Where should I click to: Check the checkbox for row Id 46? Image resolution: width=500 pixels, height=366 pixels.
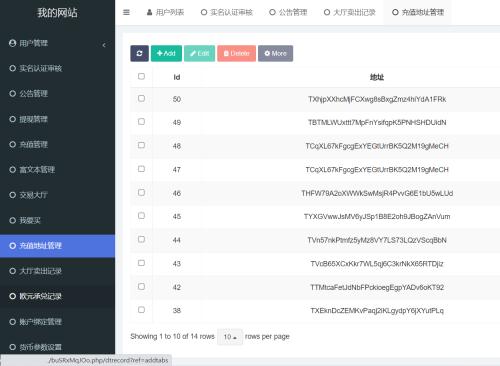point(141,193)
